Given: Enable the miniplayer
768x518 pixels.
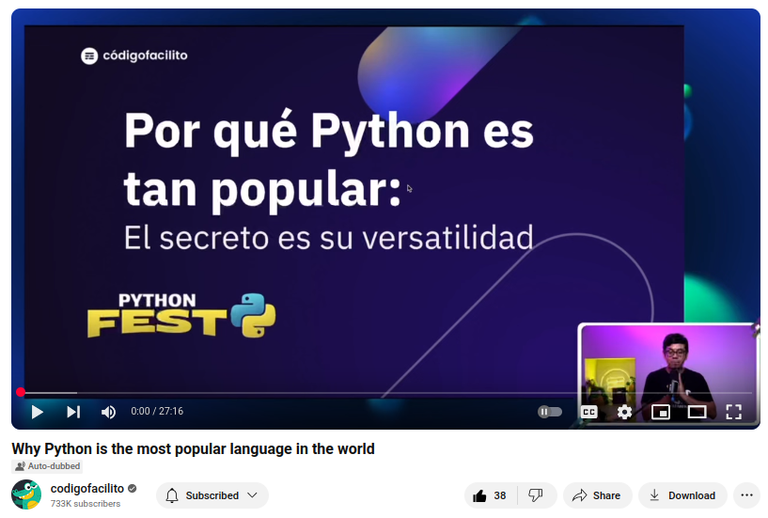Looking at the screenshot, I should click(660, 412).
